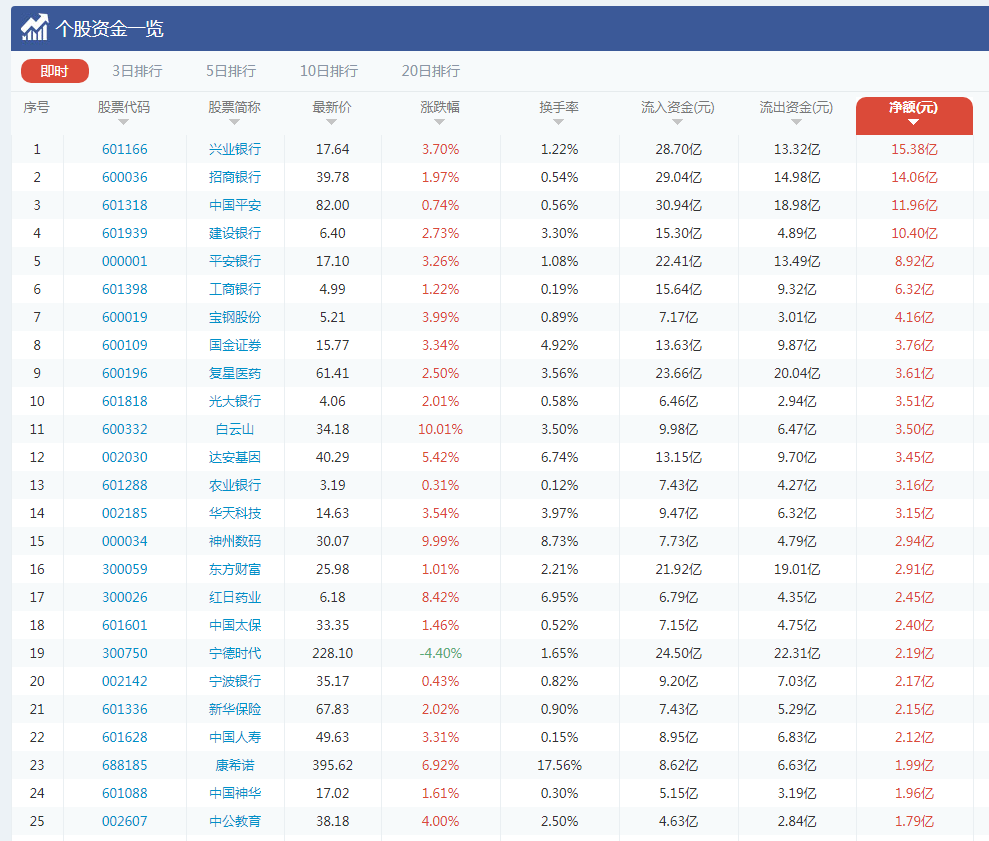Image resolution: width=989 pixels, height=841 pixels.
Task: Sort by 最新价 column arrow
Action: pos(332,122)
